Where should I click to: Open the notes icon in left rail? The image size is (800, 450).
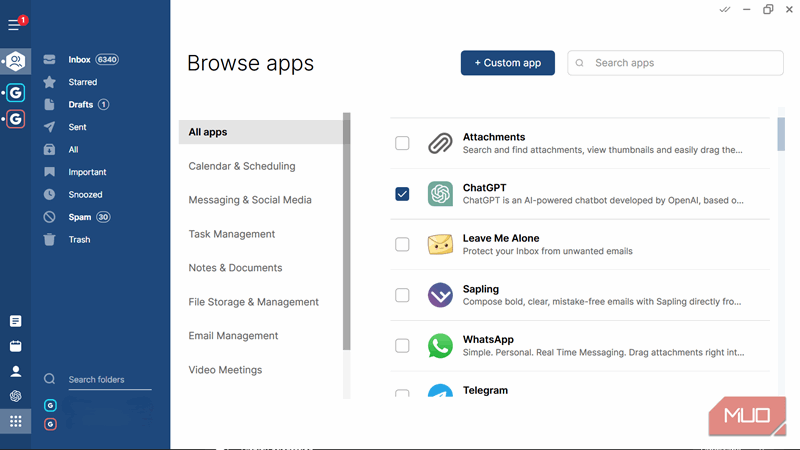click(15, 321)
